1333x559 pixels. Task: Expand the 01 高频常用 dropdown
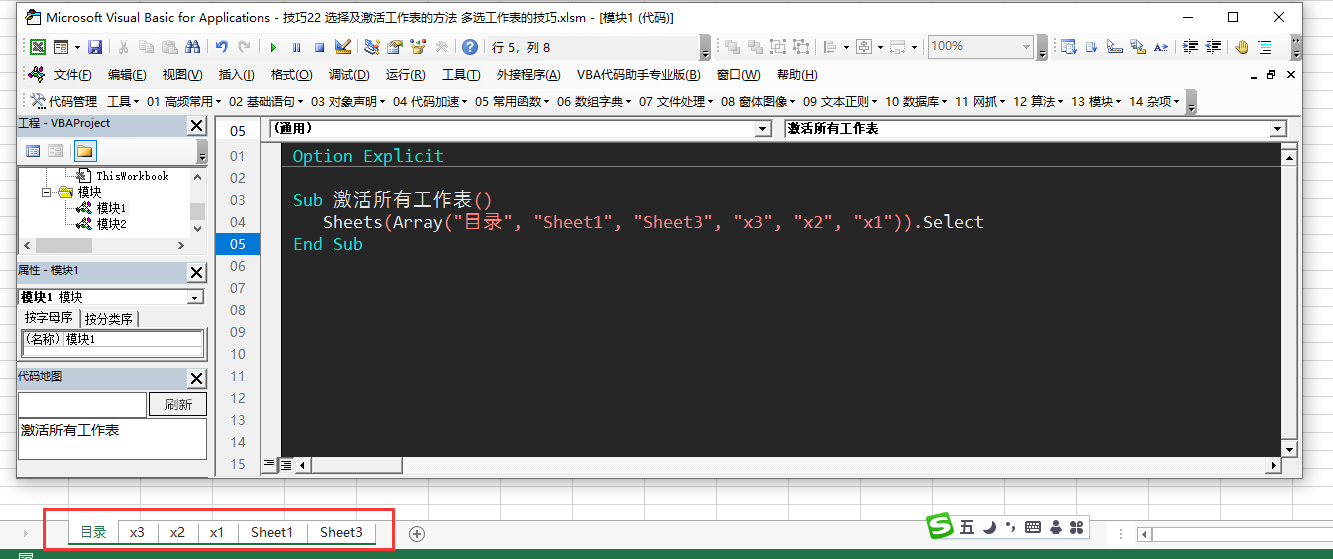tap(184, 101)
